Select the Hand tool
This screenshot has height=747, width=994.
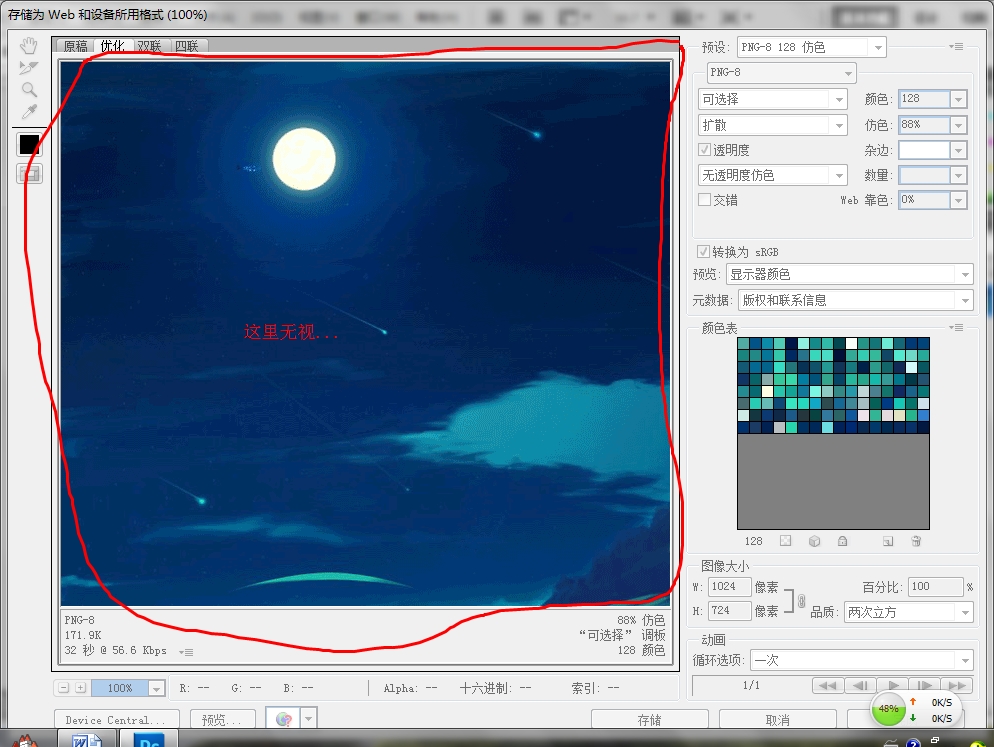pos(29,46)
